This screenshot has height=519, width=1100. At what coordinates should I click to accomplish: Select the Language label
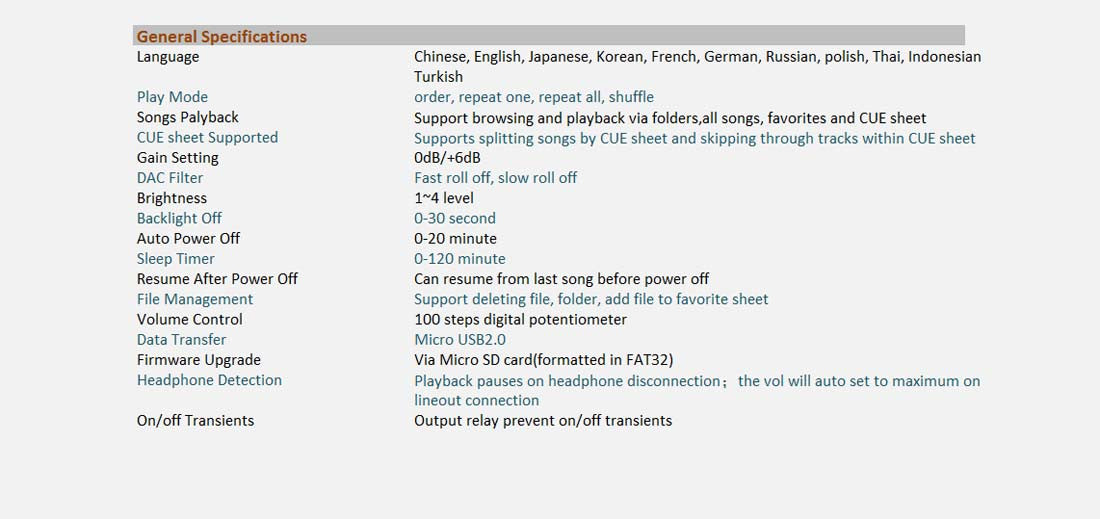point(168,57)
